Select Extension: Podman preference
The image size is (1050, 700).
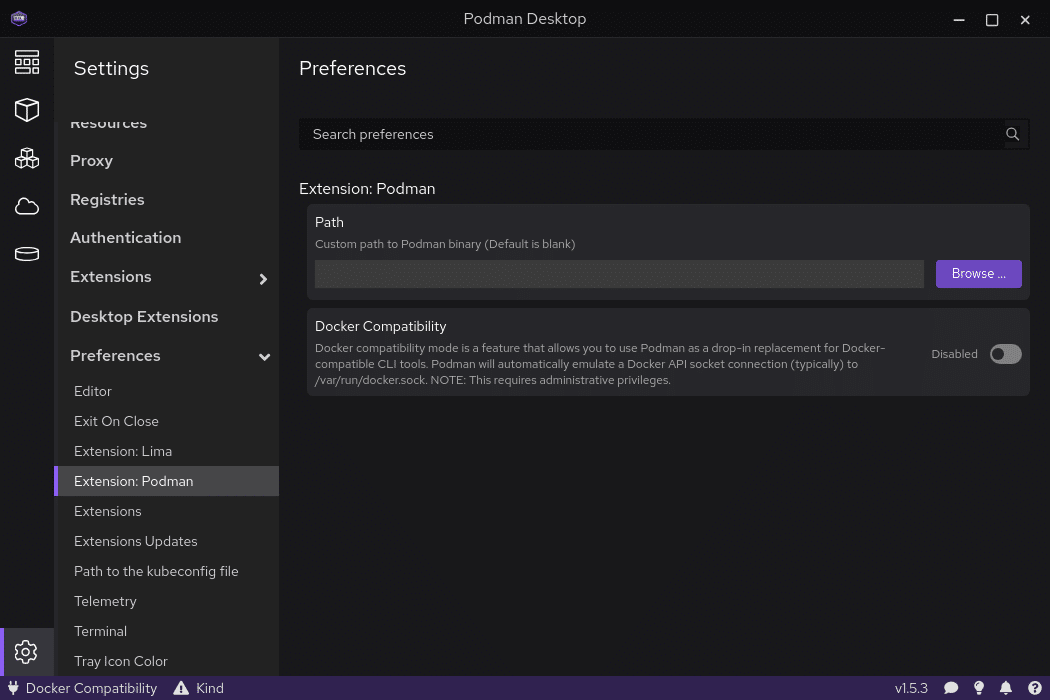[x=166, y=481]
